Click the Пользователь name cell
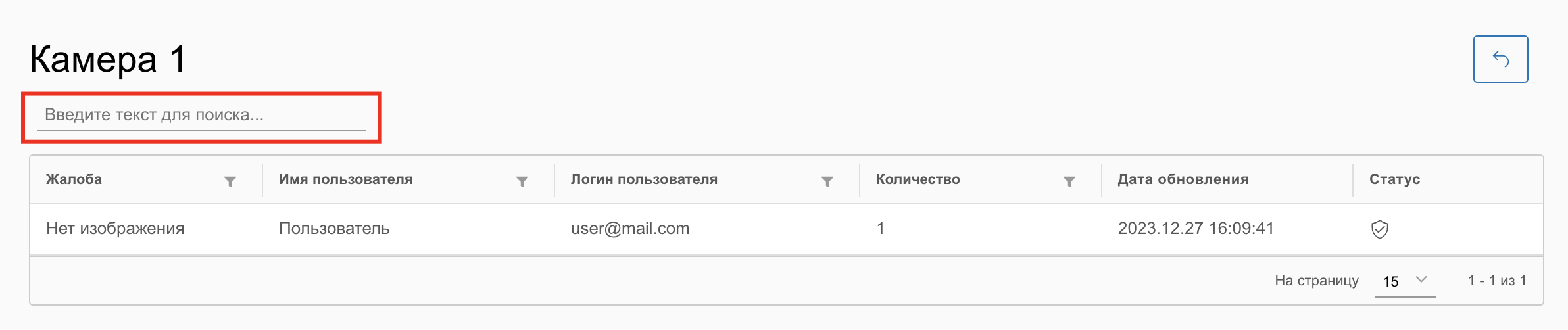Screen dimensions: 1568x330 coord(334,229)
